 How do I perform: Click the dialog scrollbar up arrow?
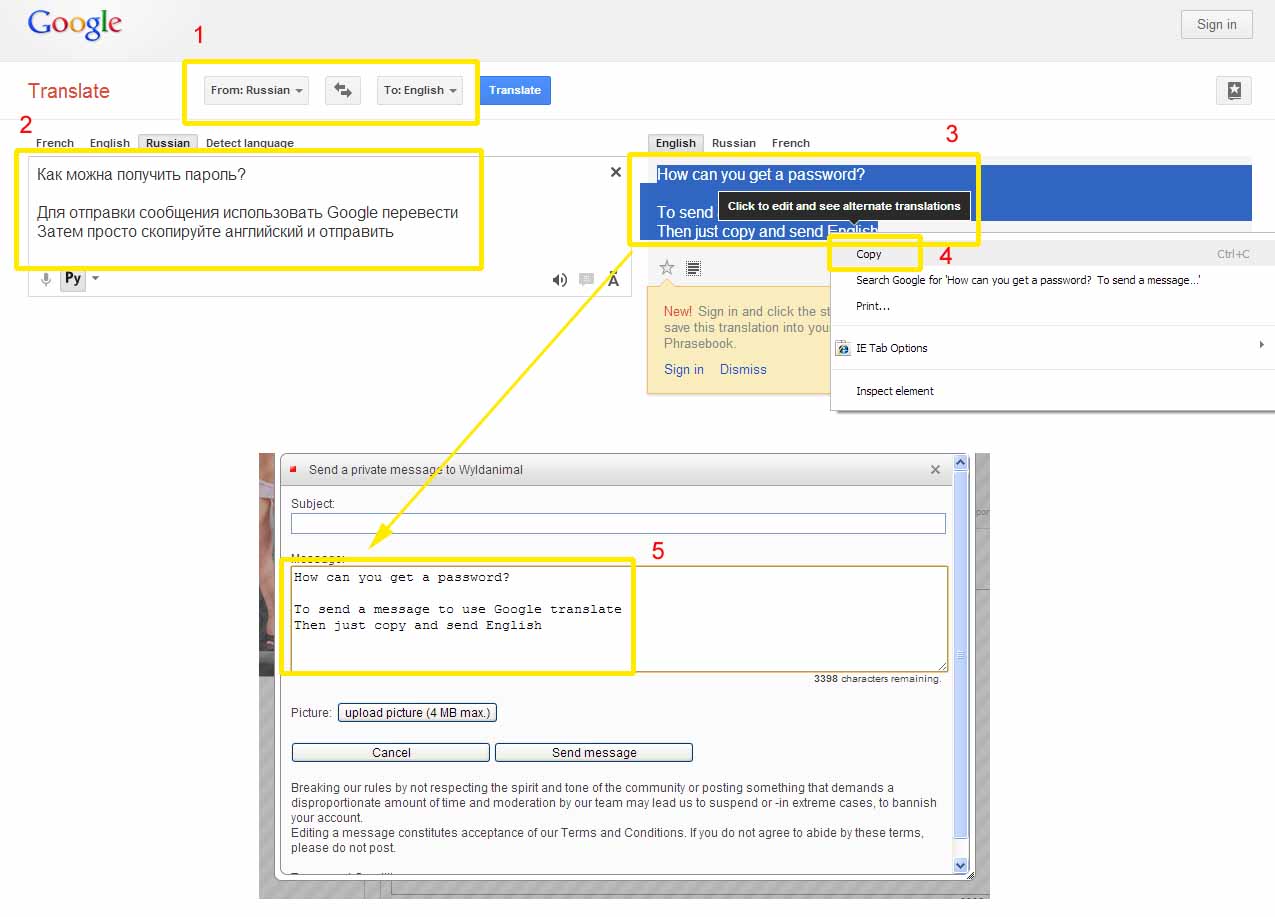point(961,463)
